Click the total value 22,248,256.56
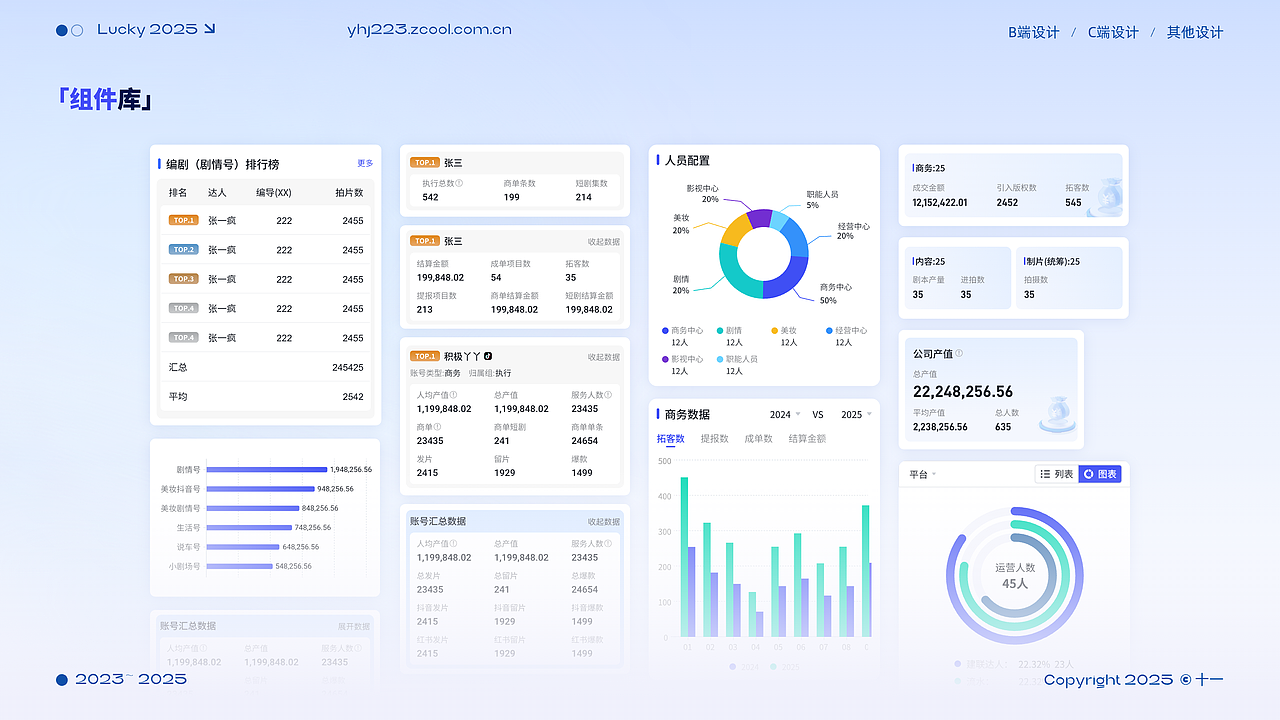1280x720 pixels. (x=963, y=392)
